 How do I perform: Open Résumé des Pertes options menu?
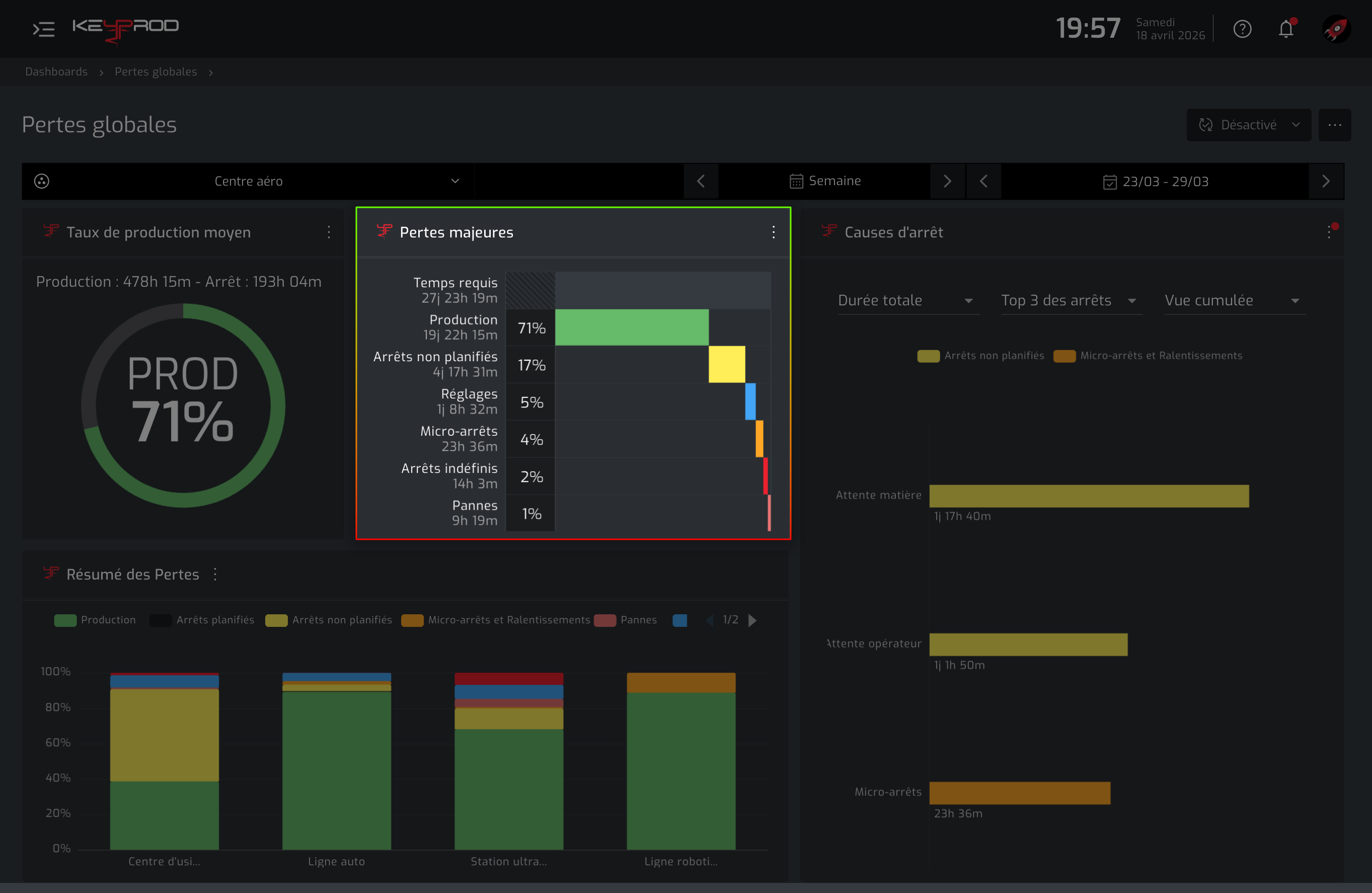[215, 575]
